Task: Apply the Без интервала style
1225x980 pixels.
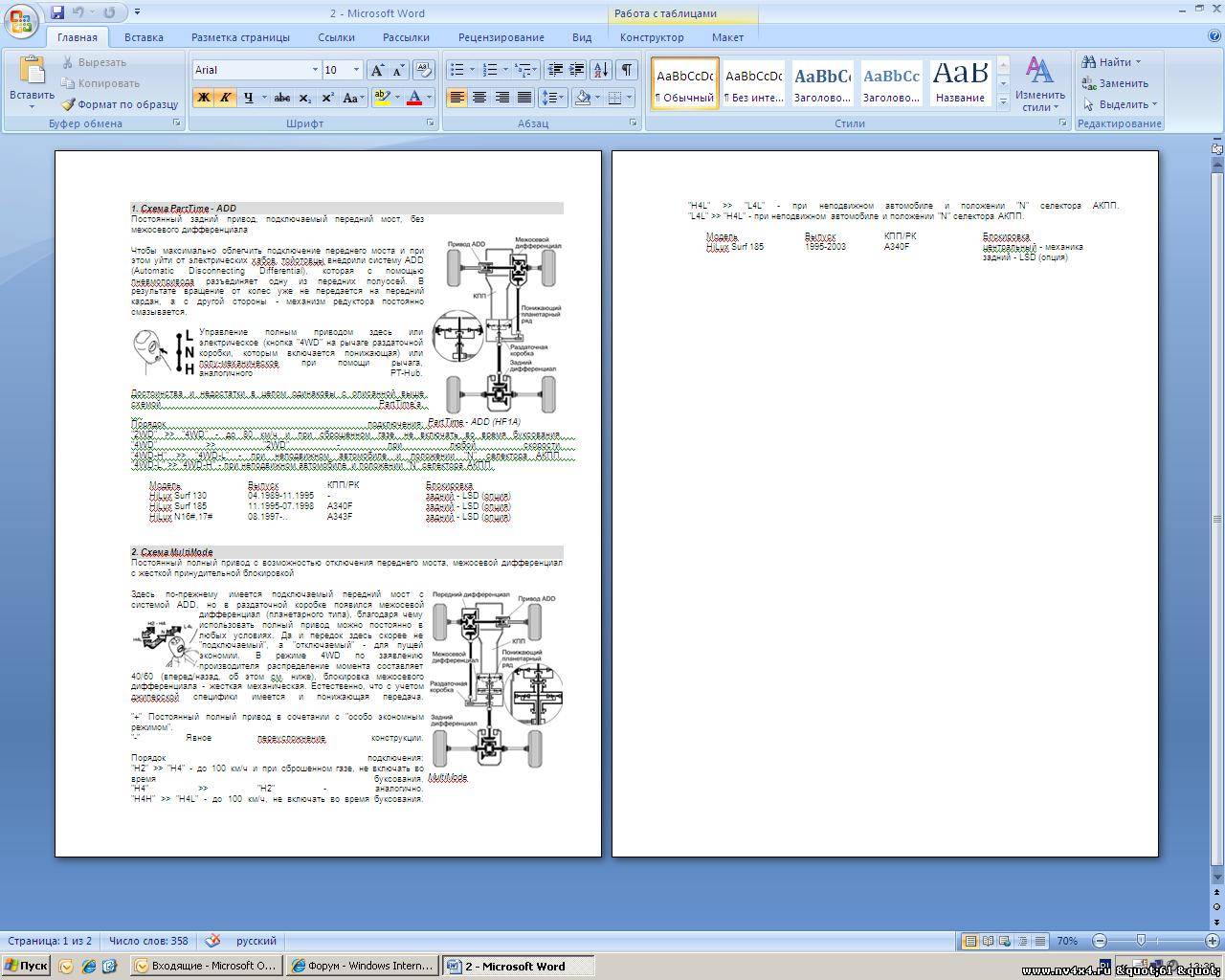Action: (x=753, y=83)
